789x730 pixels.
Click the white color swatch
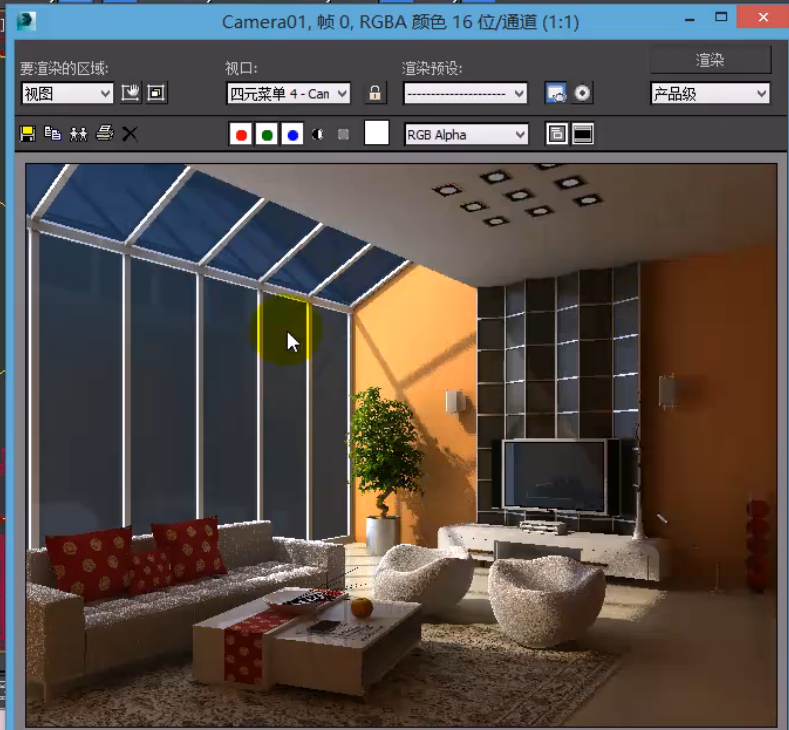pyautogui.click(x=376, y=133)
